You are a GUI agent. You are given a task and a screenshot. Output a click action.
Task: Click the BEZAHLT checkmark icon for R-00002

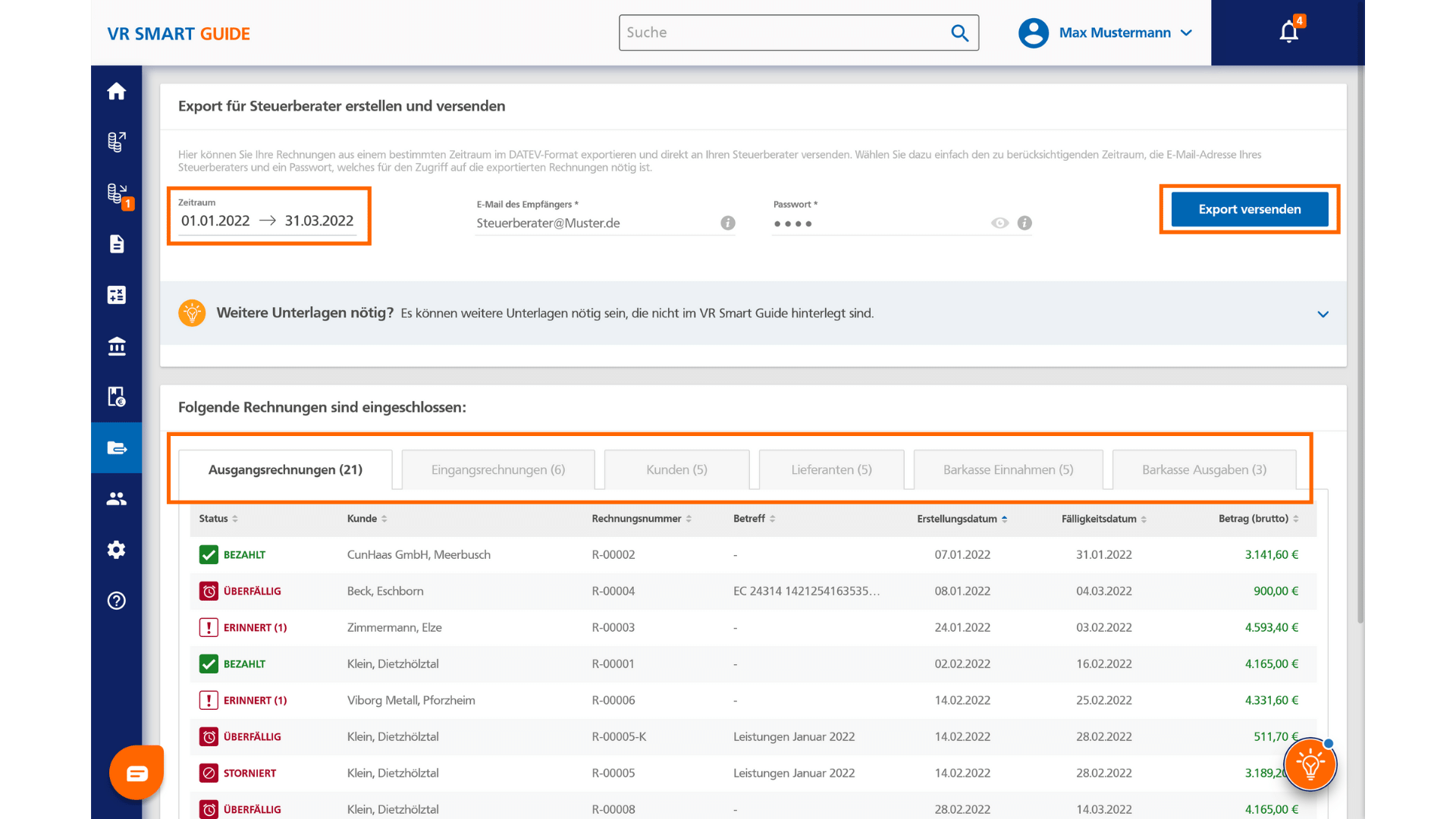click(209, 554)
